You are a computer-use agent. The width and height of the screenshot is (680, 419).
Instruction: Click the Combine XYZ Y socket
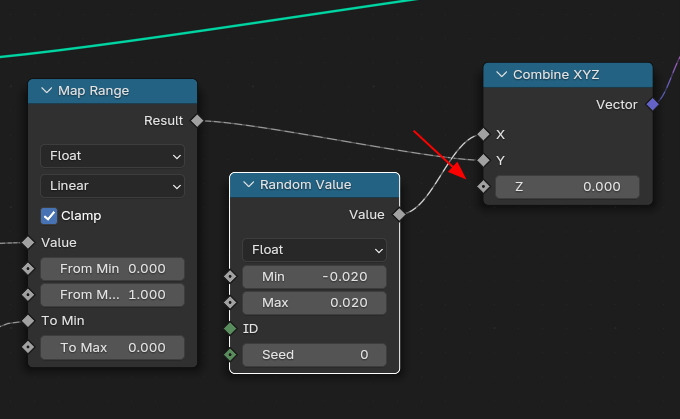point(483,160)
